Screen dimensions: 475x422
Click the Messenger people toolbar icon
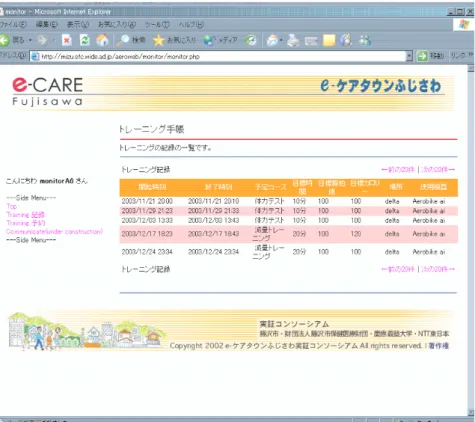click(365, 41)
